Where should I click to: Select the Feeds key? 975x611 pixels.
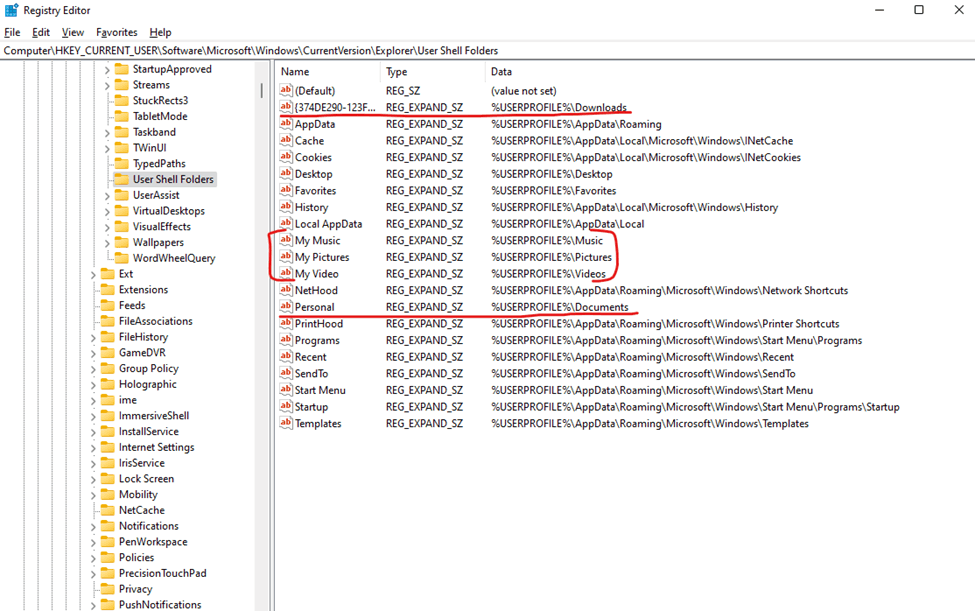[132, 305]
